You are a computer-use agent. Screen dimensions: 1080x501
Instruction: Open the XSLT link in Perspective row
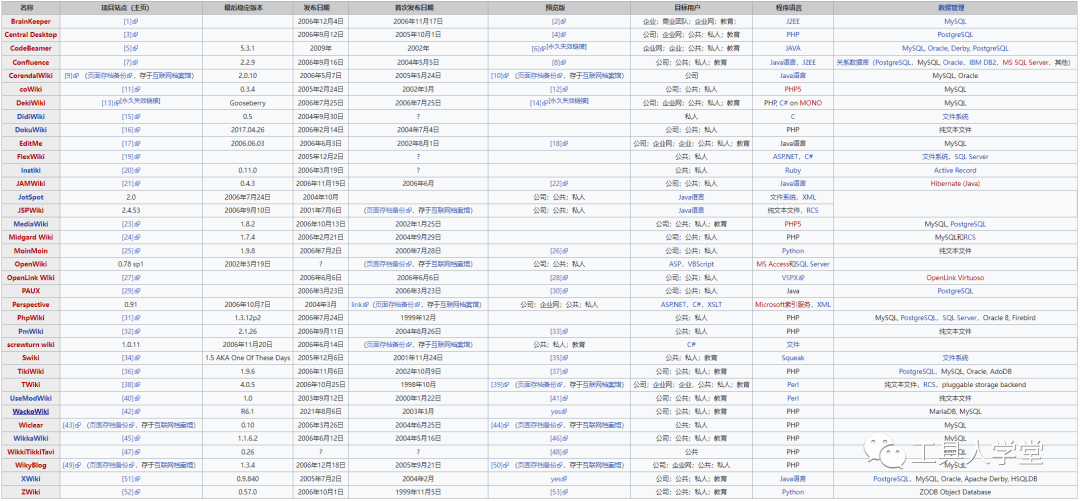click(714, 304)
